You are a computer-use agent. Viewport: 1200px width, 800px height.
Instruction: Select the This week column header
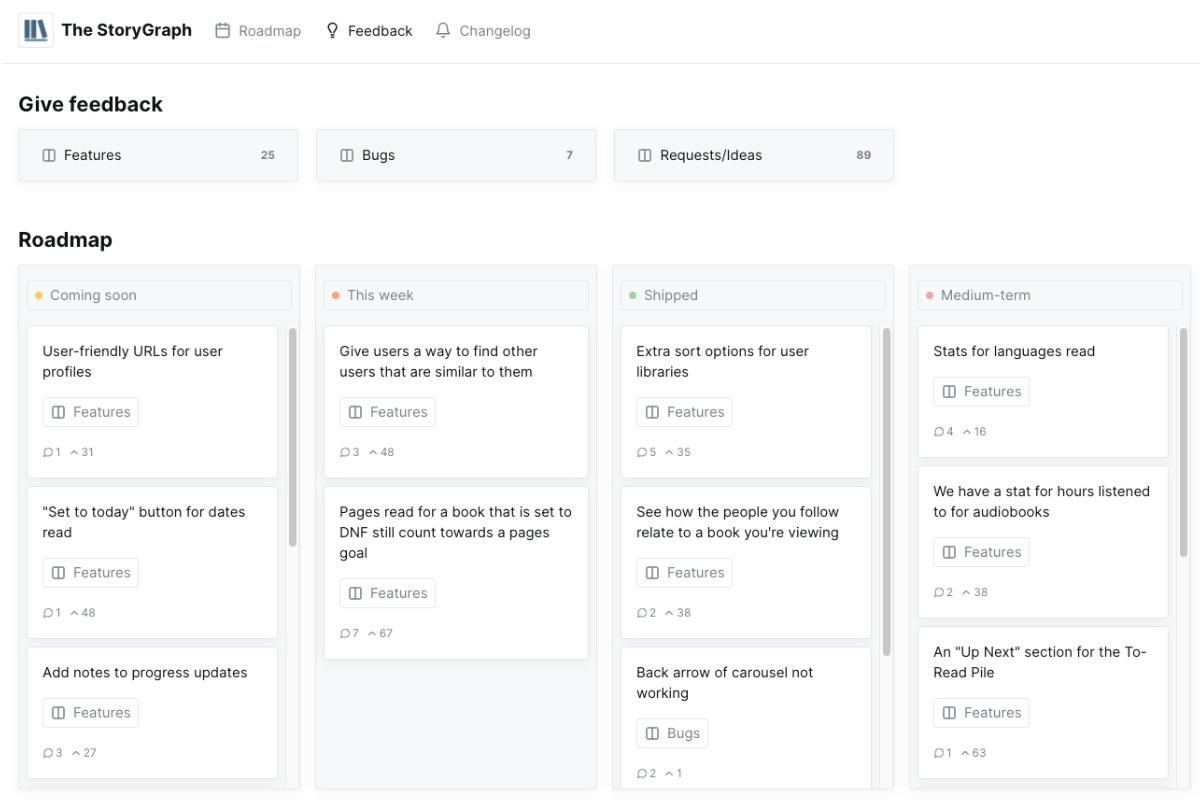[x=456, y=295]
